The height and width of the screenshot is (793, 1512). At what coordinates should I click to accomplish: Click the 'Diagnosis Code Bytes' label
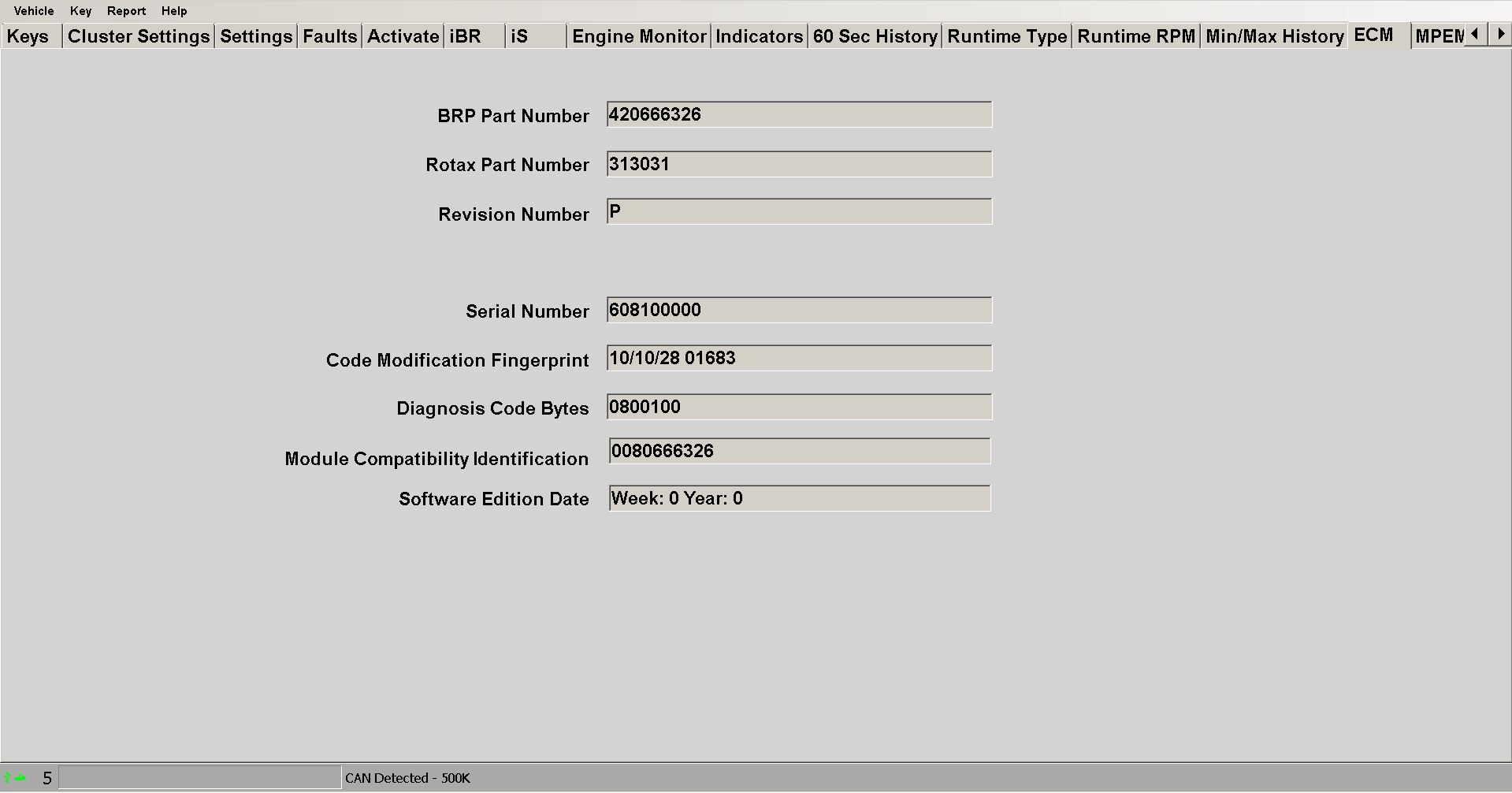tap(492, 408)
